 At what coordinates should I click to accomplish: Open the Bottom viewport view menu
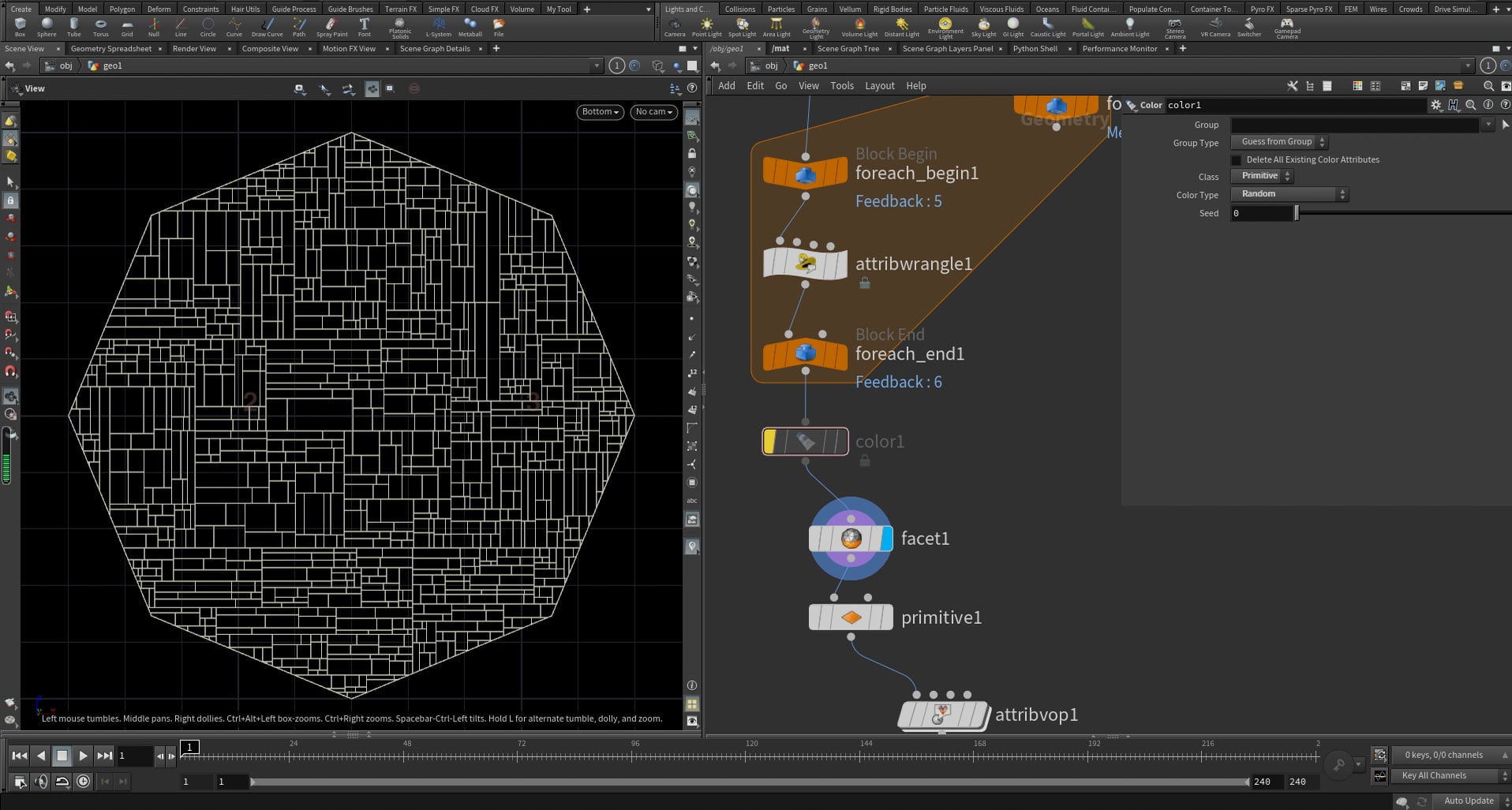click(x=601, y=112)
